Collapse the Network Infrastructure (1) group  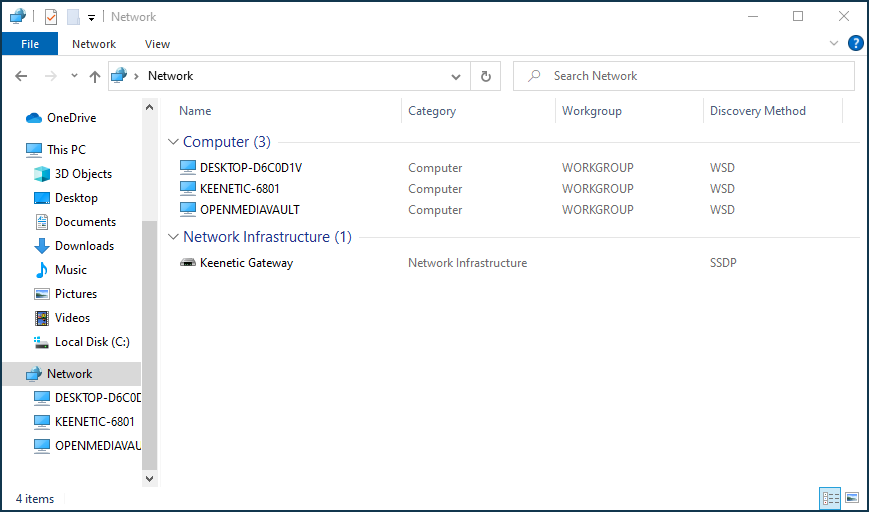pyautogui.click(x=173, y=237)
